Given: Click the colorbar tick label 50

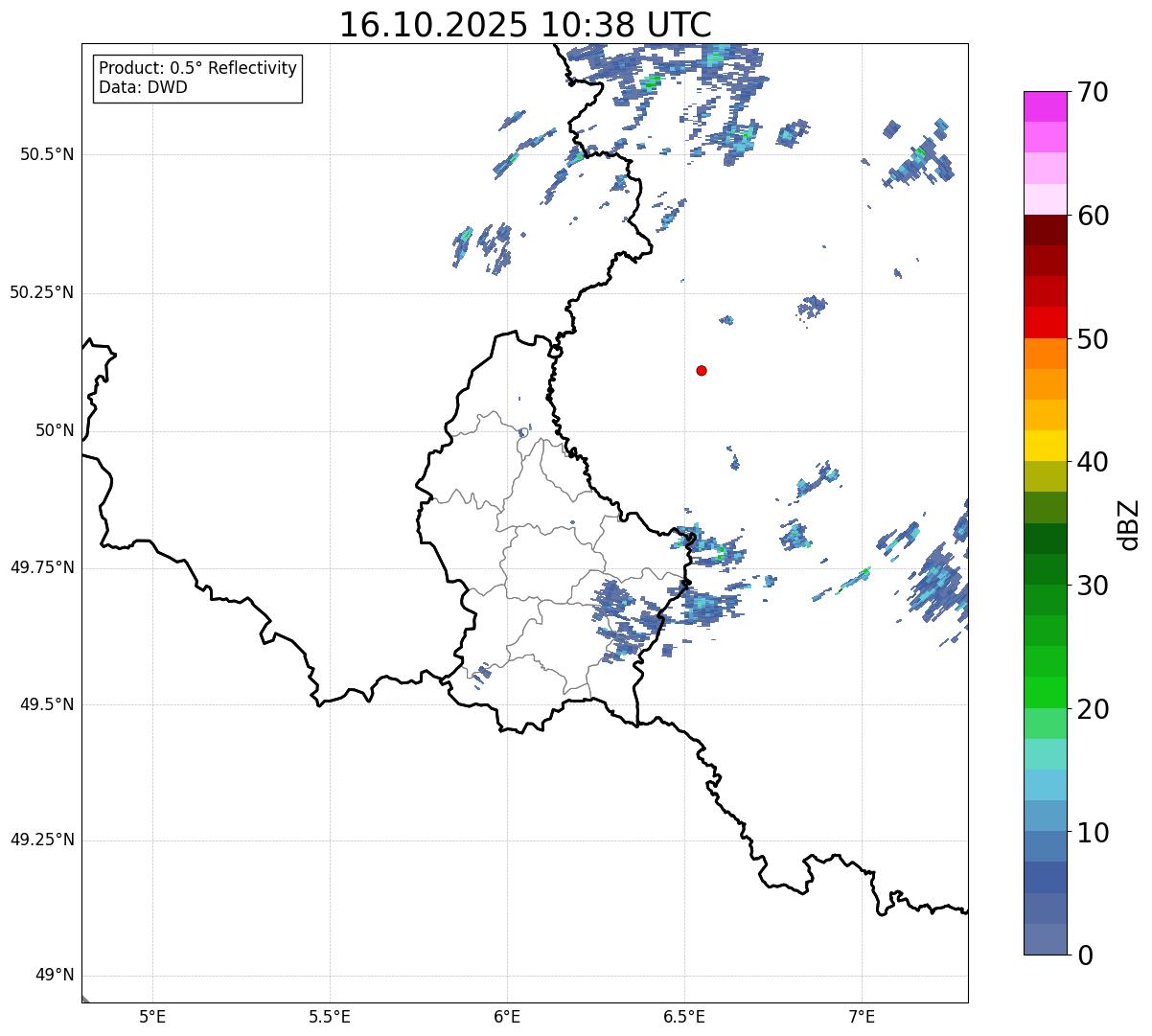Looking at the screenshot, I should [1093, 340].
